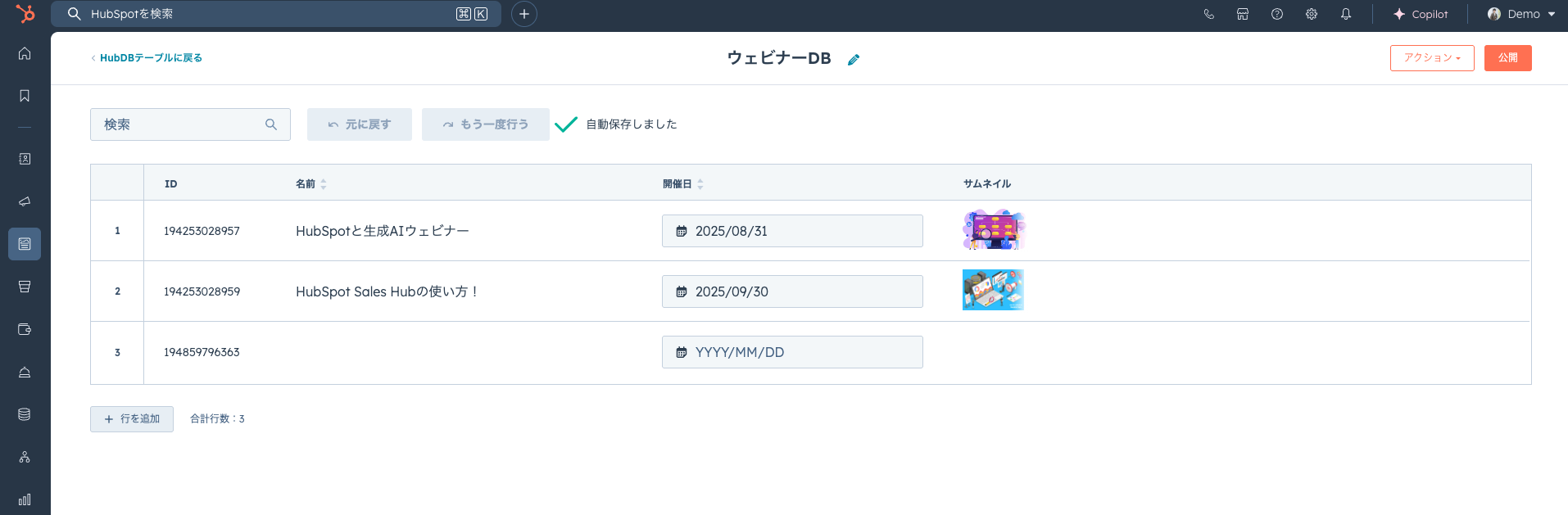Click the HubSpot sprocket logo

click(x=25, y=14)
